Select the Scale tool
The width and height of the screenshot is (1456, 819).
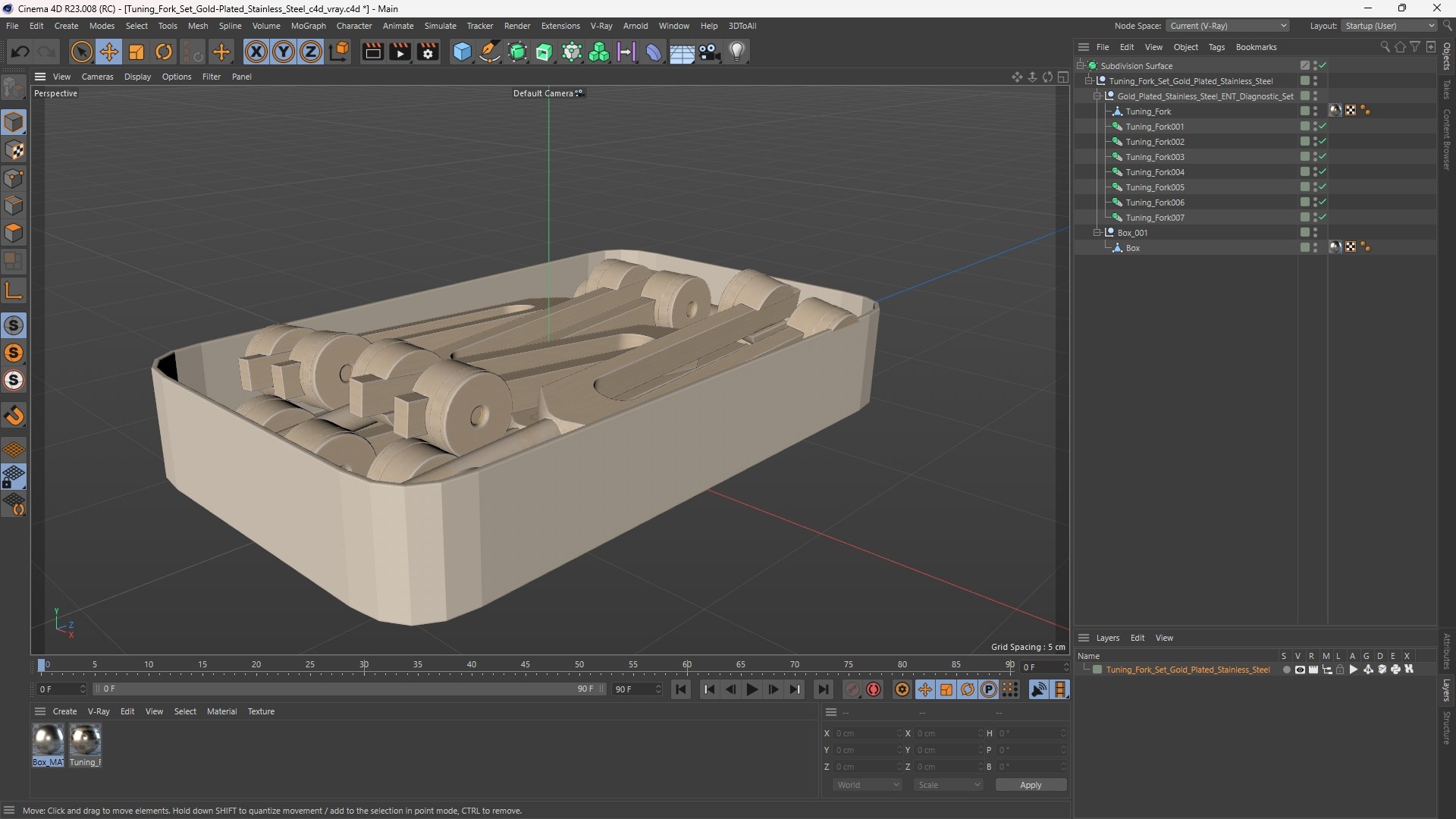coord(136,52)
